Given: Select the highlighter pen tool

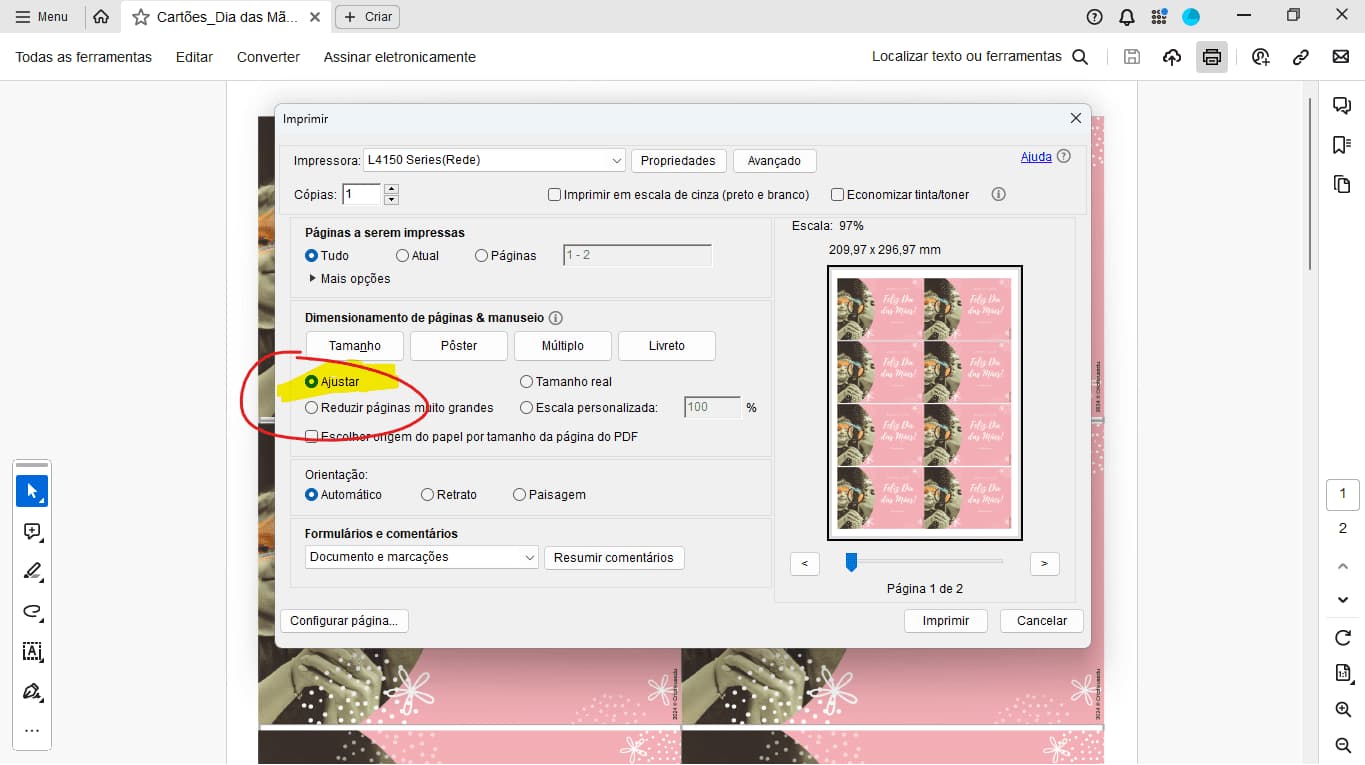Looking at the screenshot, I should point(32,571).
